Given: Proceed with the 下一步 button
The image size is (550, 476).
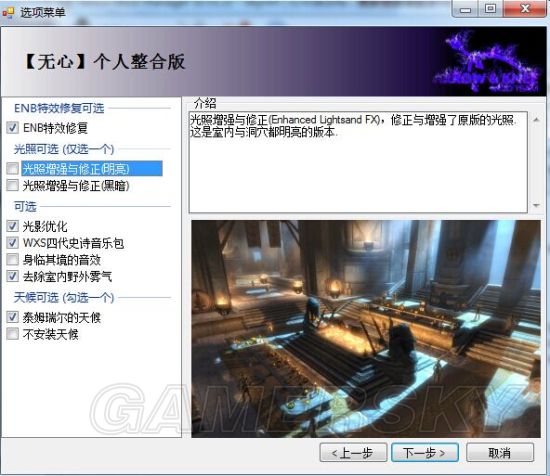Looking at the screenshot, I should click(425, 453).
